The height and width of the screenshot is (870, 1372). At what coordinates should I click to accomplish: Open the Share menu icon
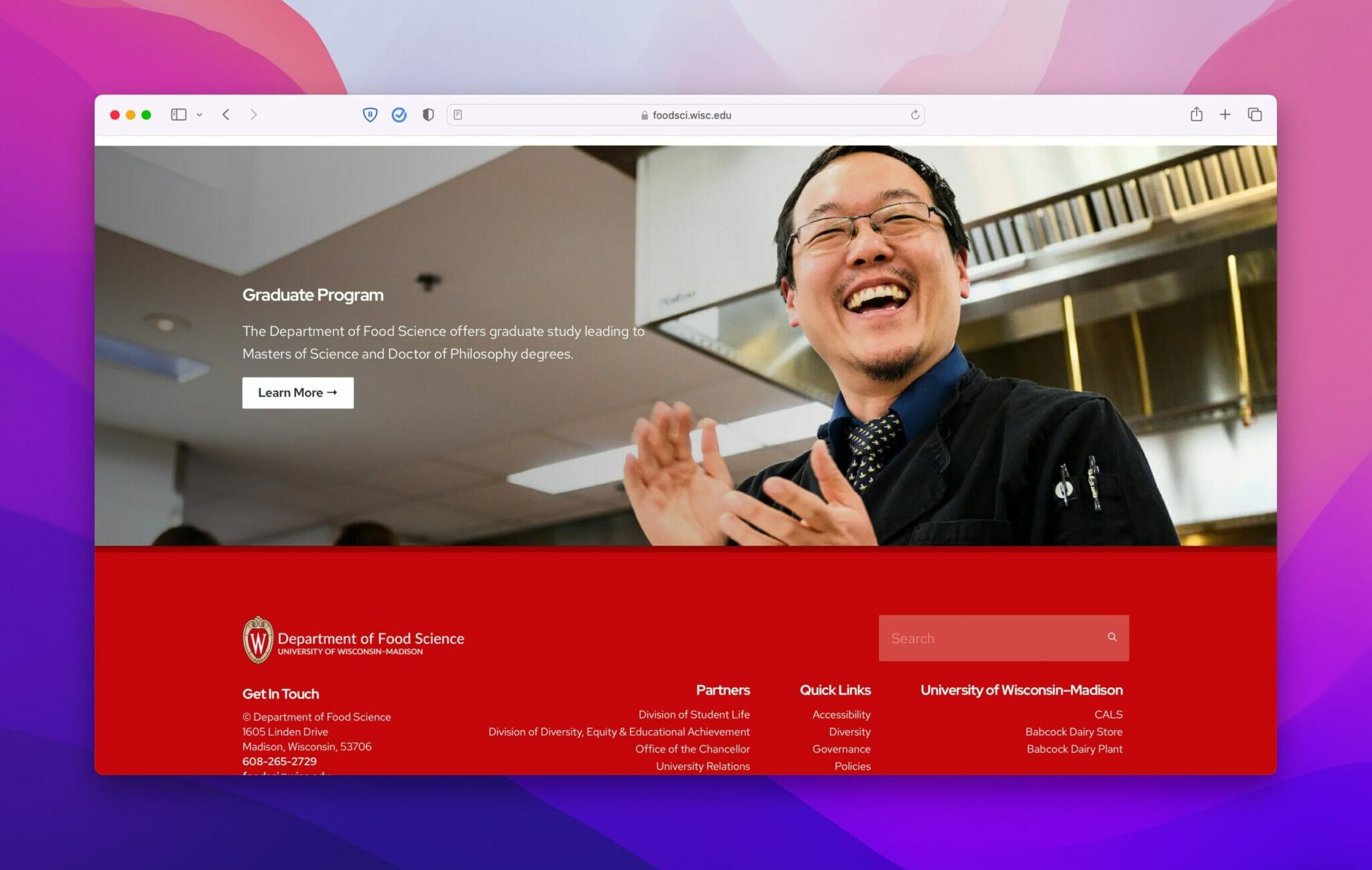pyautogui.click(x=1196, y=114)
